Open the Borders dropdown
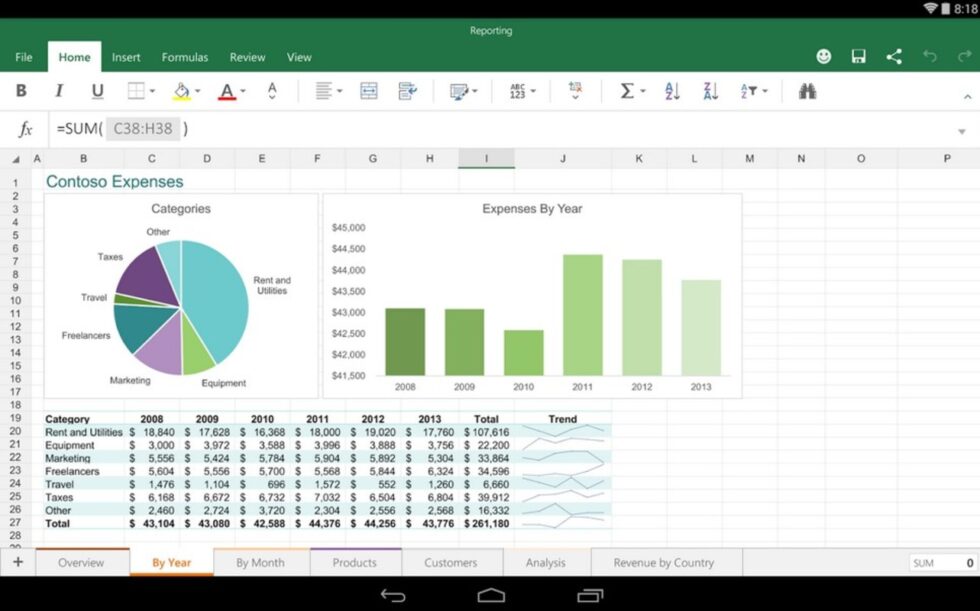 (150, 91)
